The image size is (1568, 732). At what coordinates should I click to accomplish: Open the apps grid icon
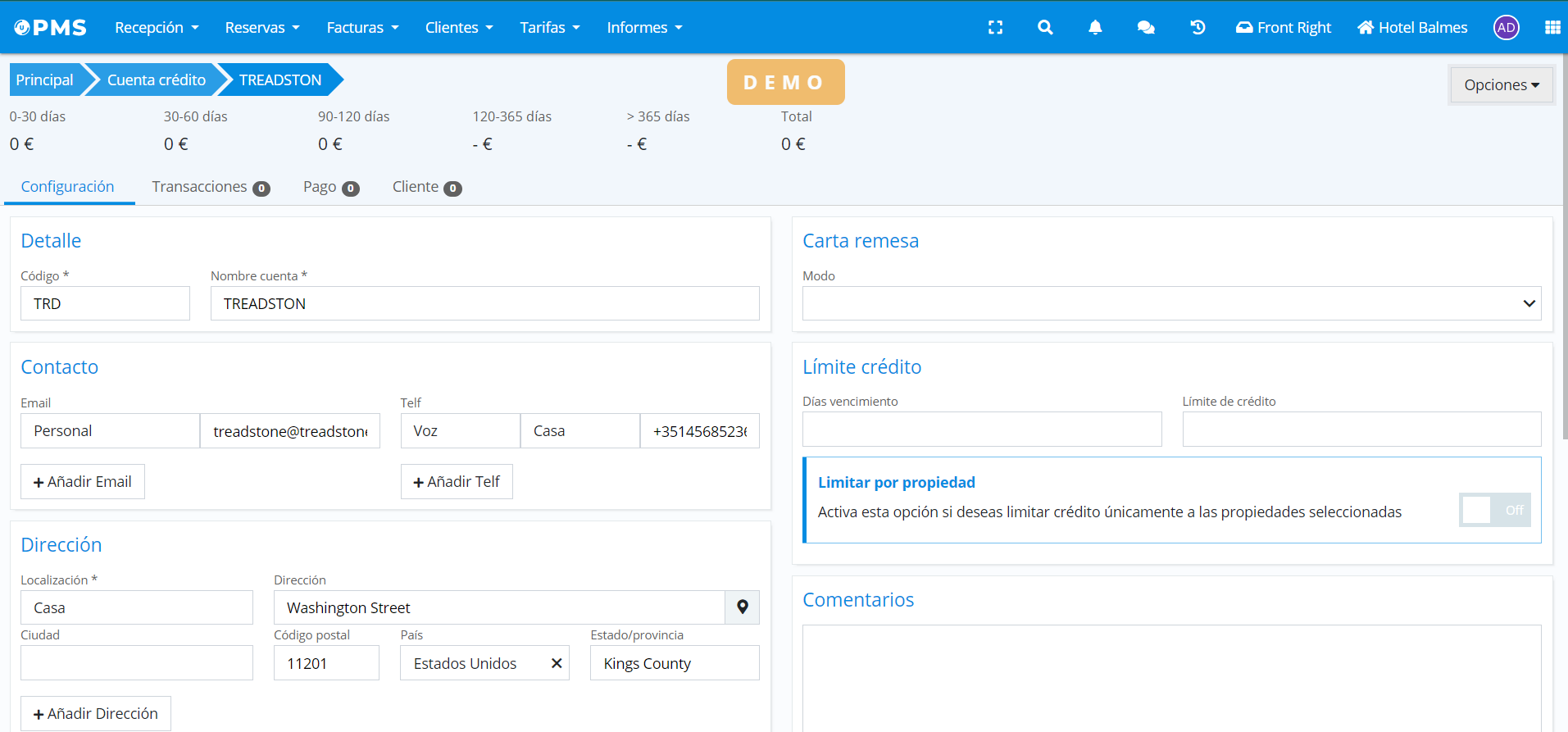pos(1552,28)
